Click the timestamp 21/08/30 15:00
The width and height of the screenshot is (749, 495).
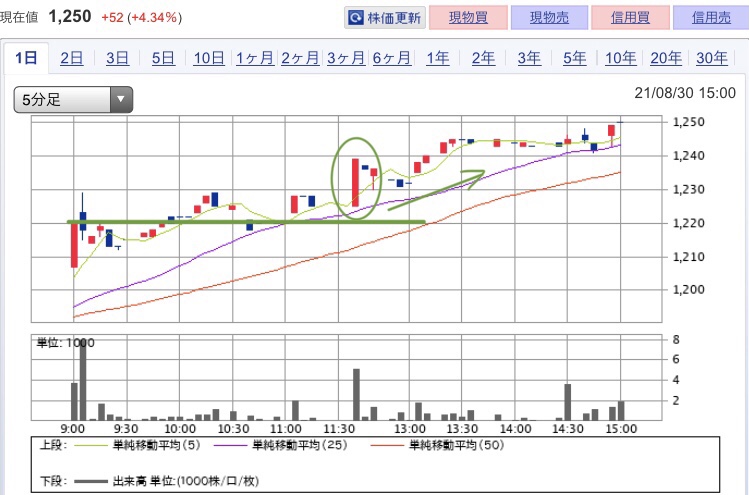[x=685, y=93]
